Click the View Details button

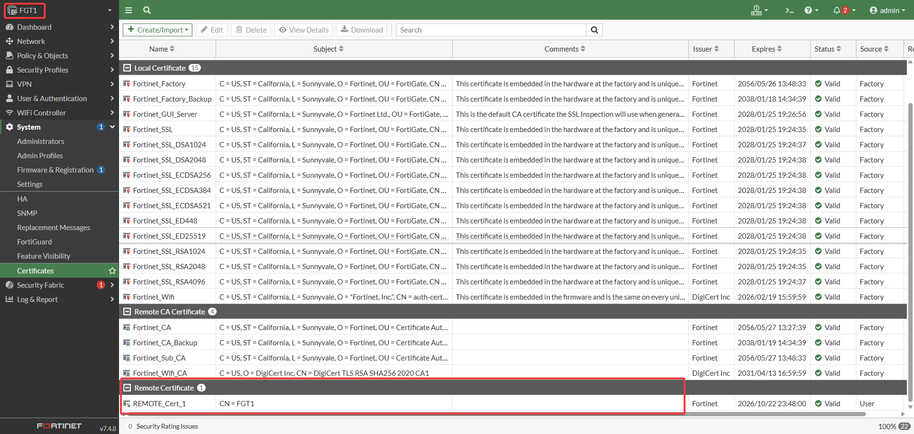click(x=303, y=30)
